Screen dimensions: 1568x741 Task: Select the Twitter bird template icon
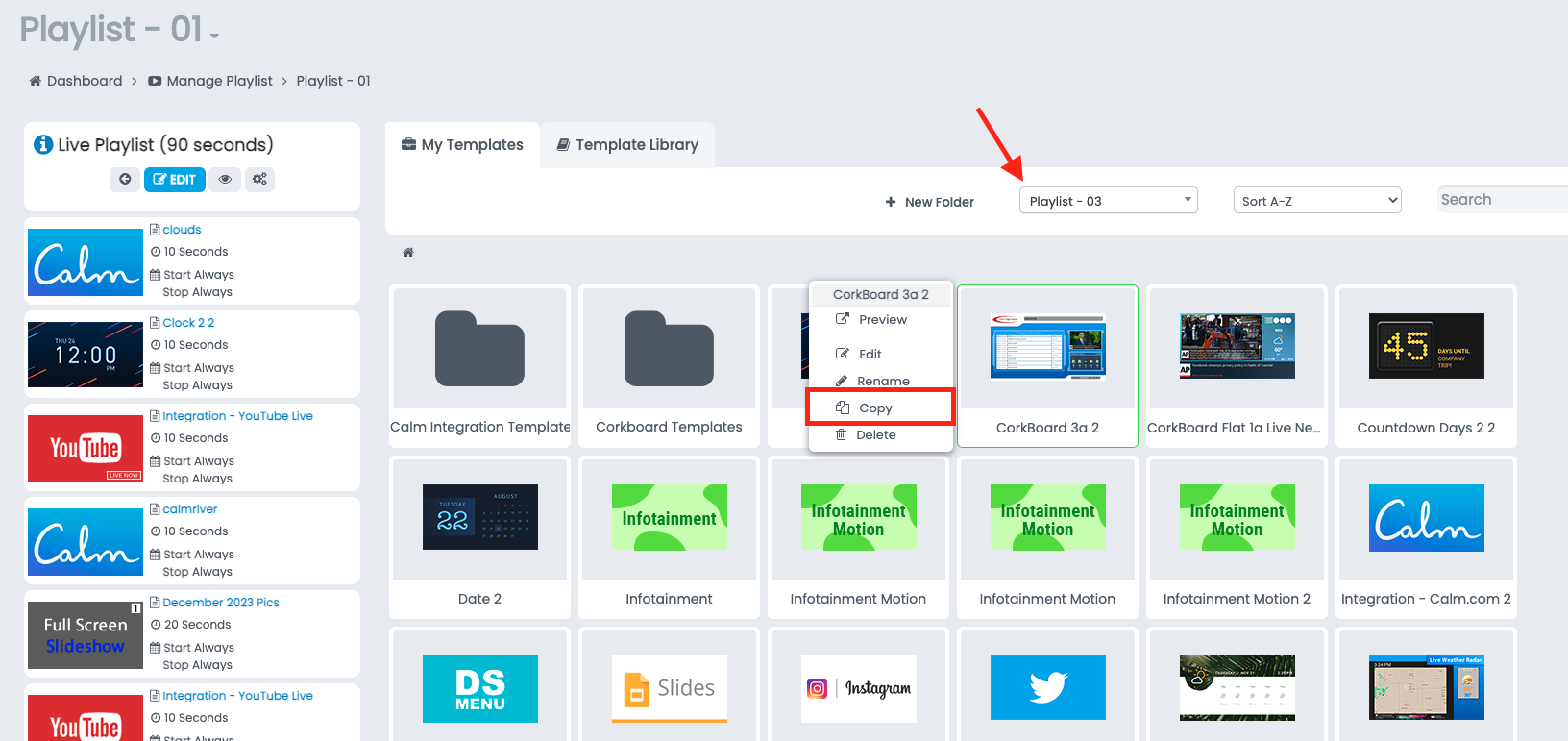[x=1047, y=688]
